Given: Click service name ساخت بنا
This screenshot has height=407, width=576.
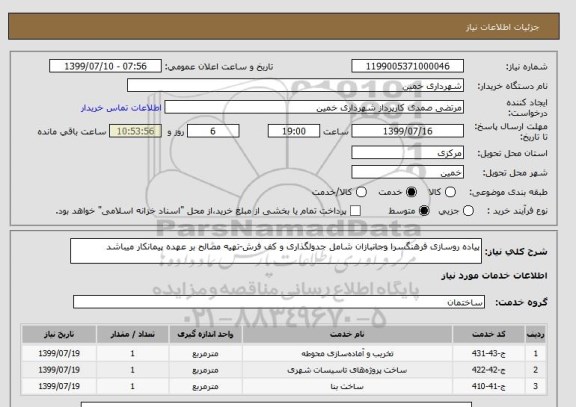Looking at the screenshot, I should coord(347,386).
